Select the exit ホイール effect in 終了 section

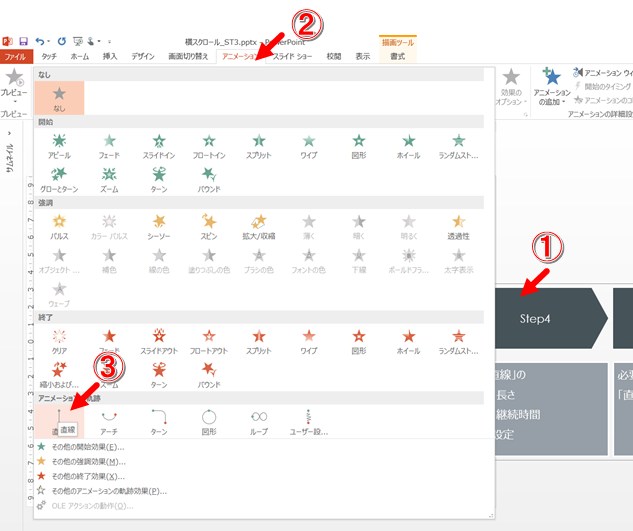tap(409, 342)
